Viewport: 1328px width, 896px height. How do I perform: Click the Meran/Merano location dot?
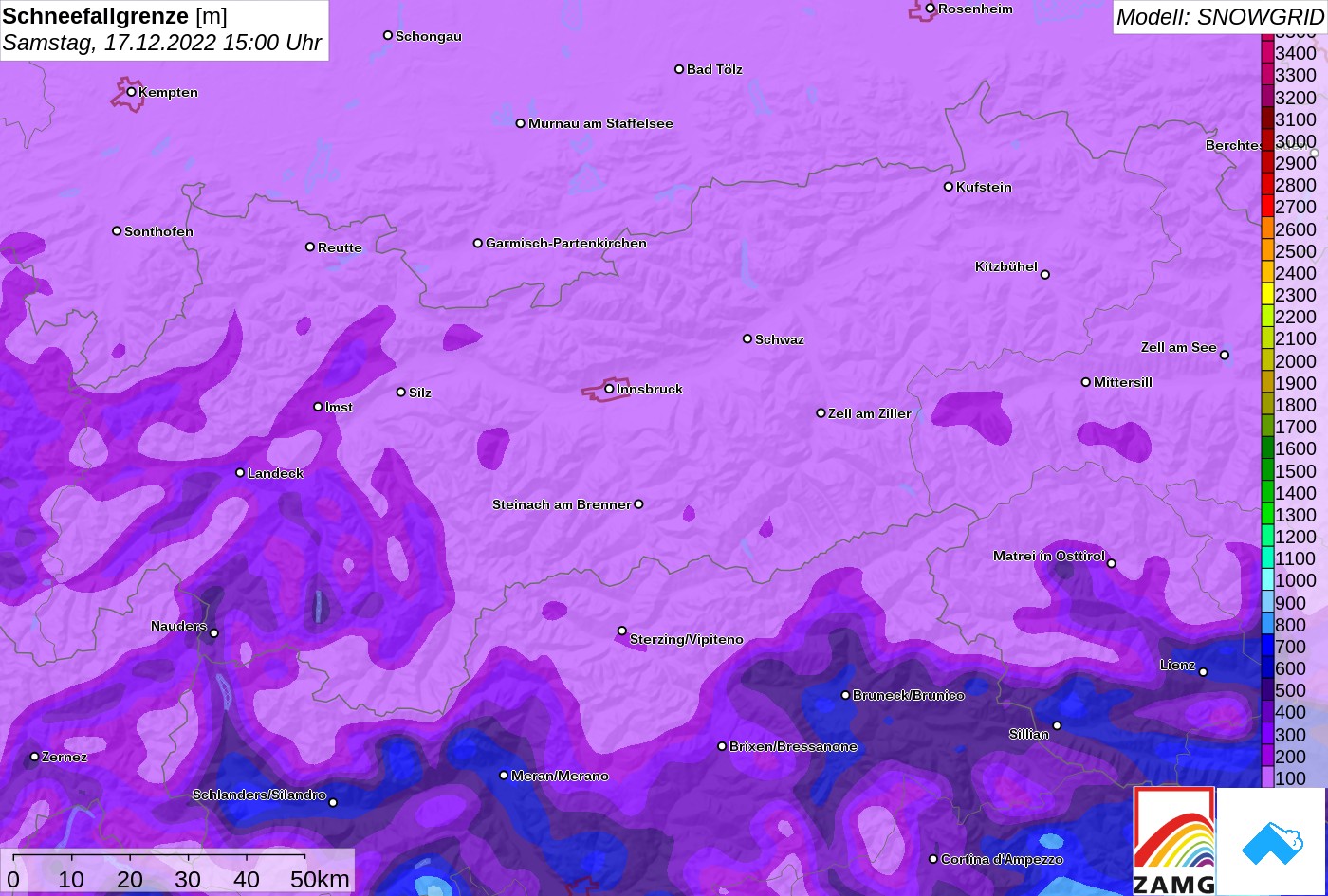[x=503, y=776]
